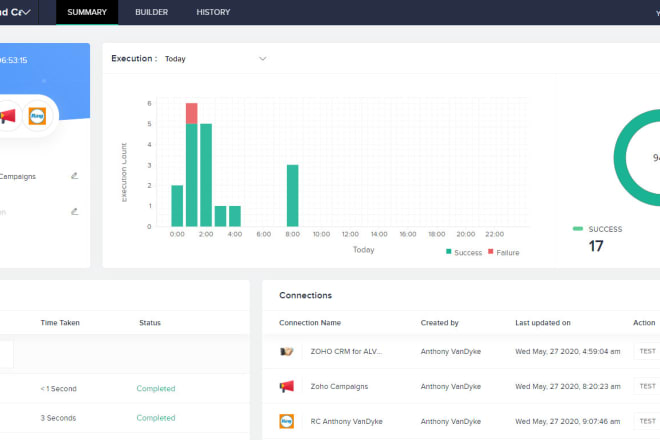This screenshot has height=440, width=660.
Task: Click the Zoho Campaigns megaphone icon in blue card
Action: 7,116
